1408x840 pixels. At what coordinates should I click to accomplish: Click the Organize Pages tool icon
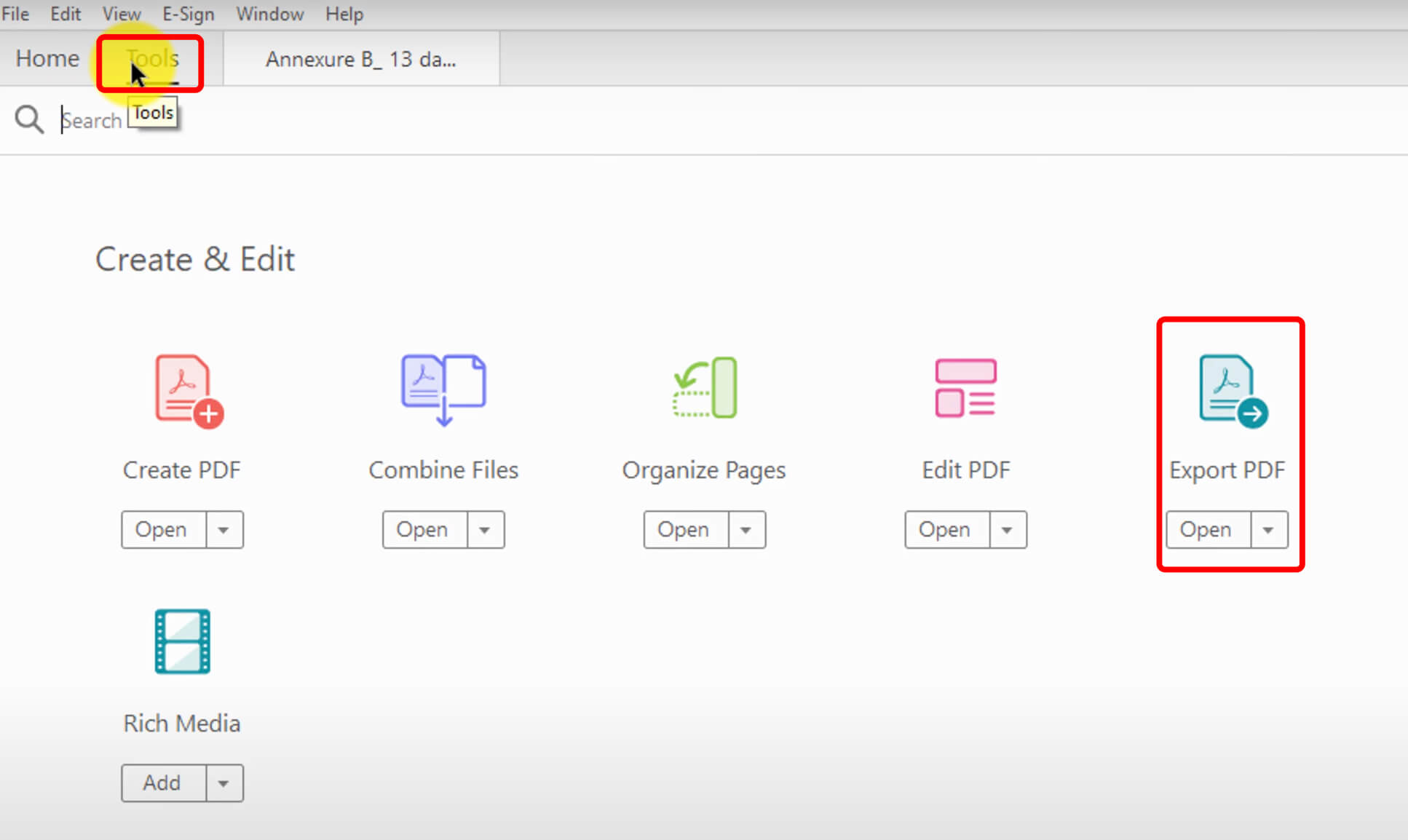(x=705, y=387)
